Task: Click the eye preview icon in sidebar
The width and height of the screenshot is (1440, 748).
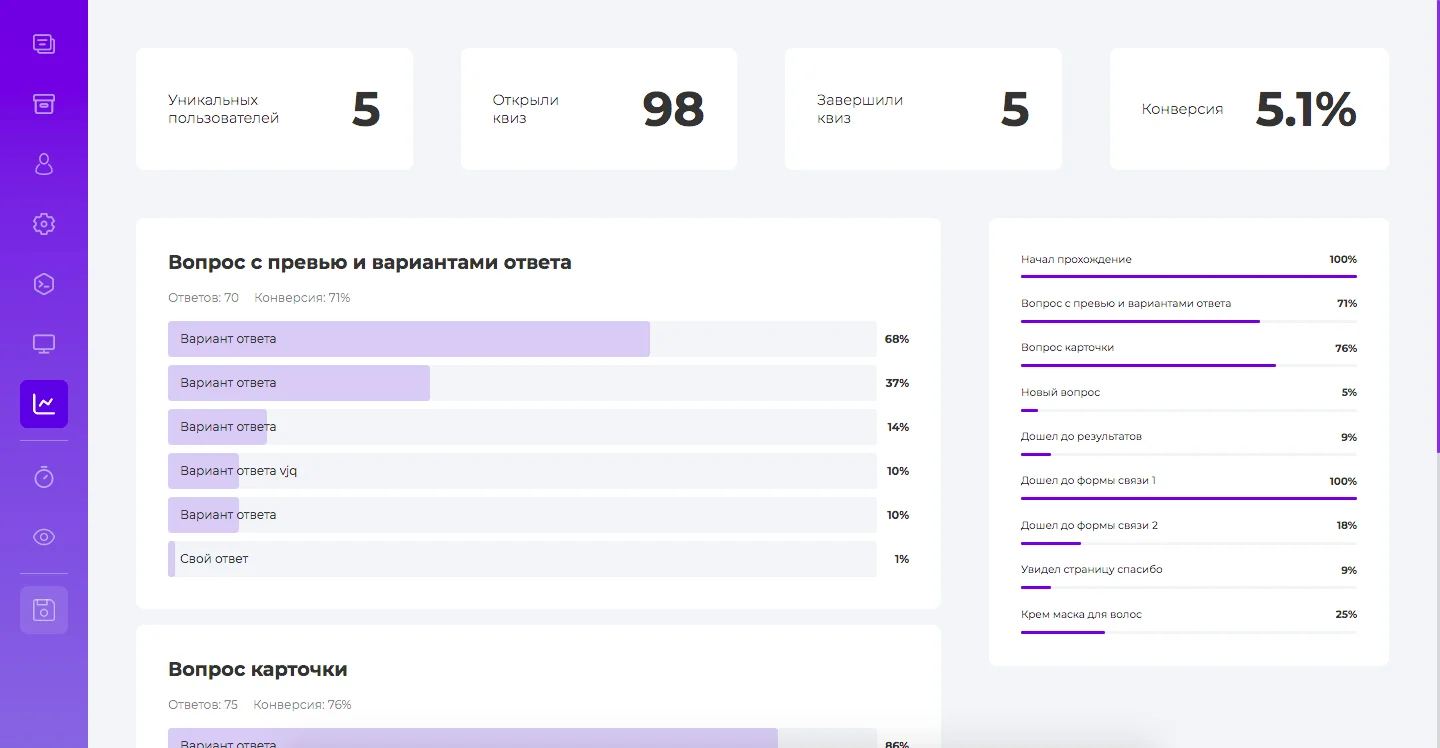Action: coord(44,537)
